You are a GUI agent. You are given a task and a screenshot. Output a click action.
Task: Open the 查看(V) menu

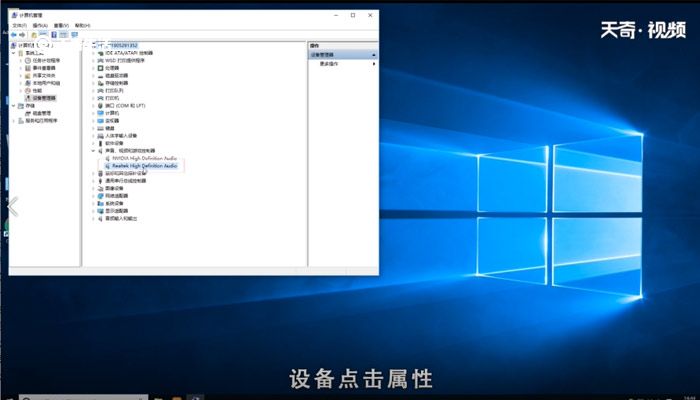pyautogui.click(x=61, y=25)
